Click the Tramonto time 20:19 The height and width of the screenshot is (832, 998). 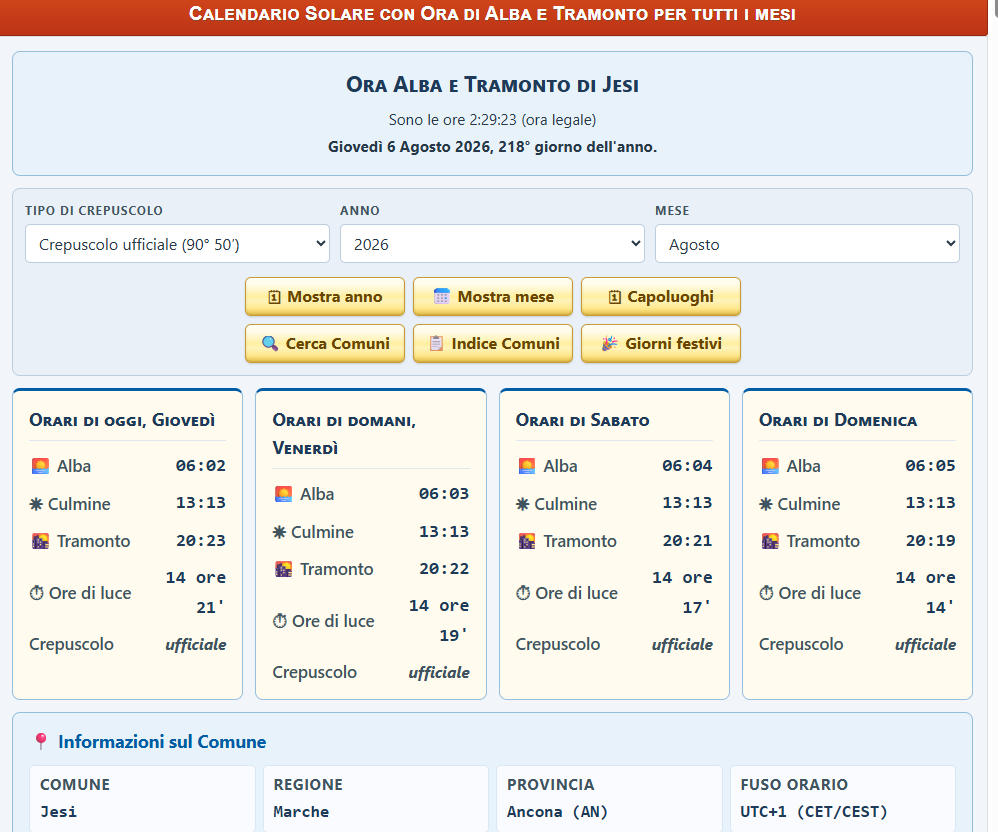pyautogui.click(x=931, y=540)
